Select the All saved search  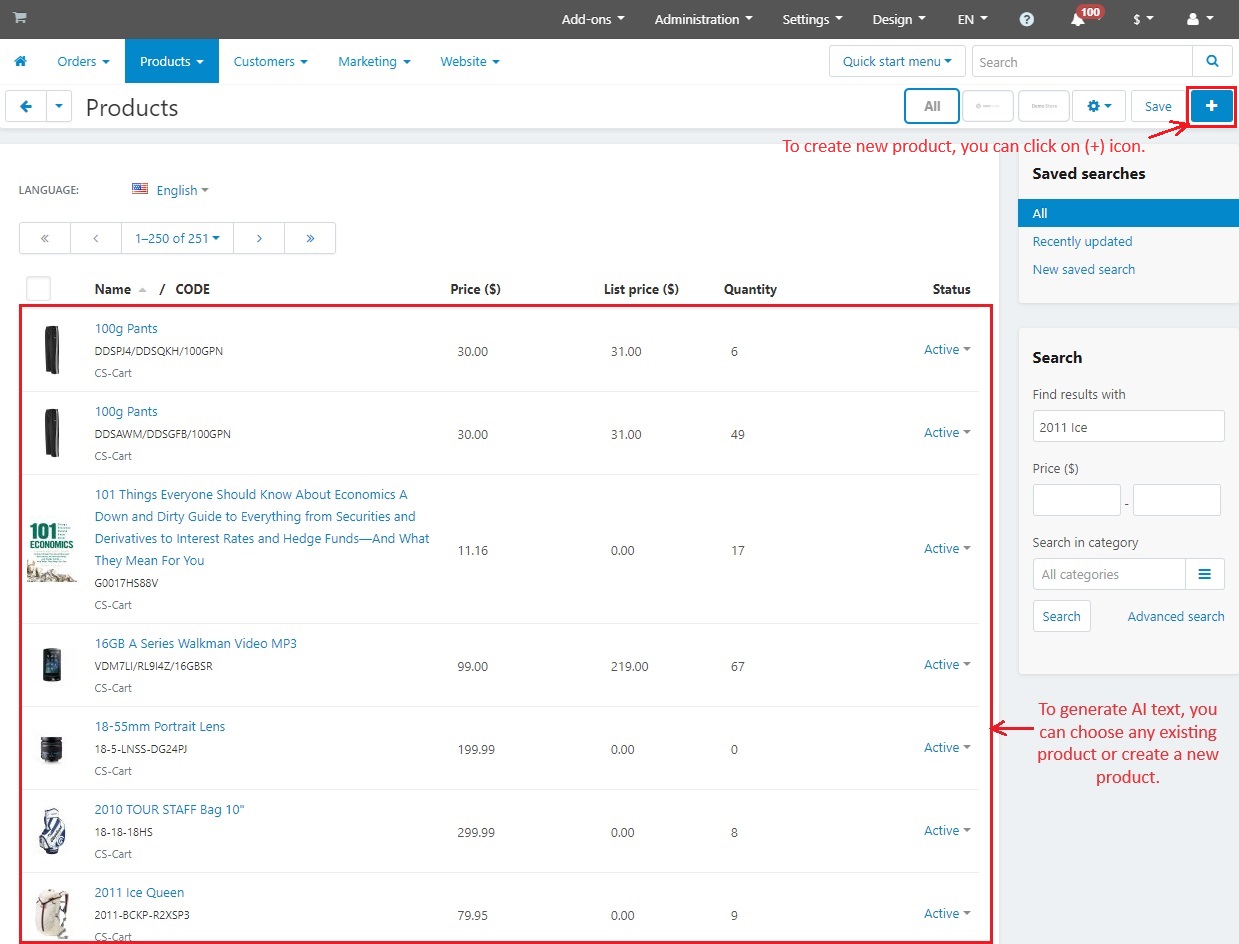[x=1128, y=213]
